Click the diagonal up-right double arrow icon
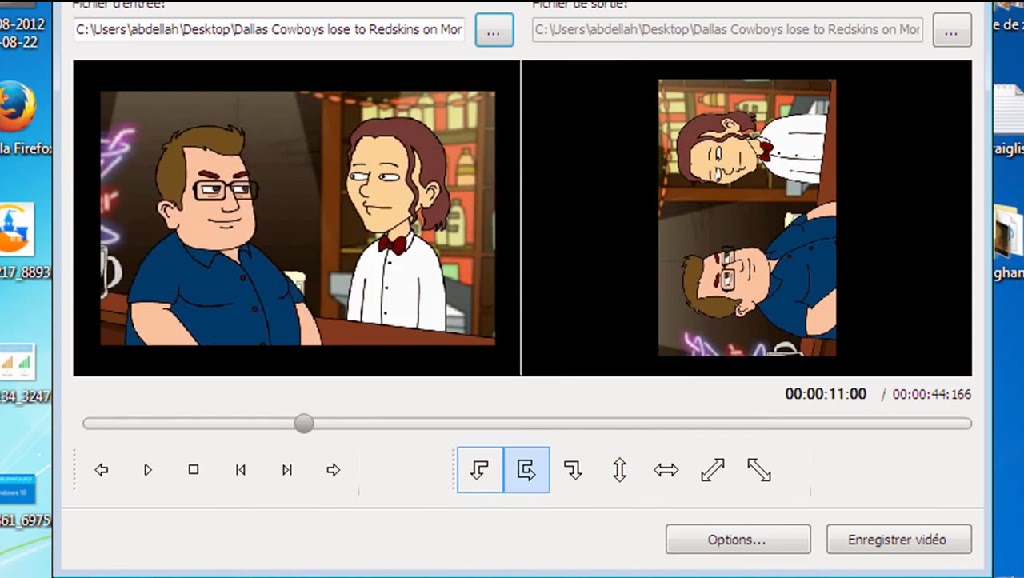The height and width of the screenshot is (578, 1024). (x=713, y=470)
